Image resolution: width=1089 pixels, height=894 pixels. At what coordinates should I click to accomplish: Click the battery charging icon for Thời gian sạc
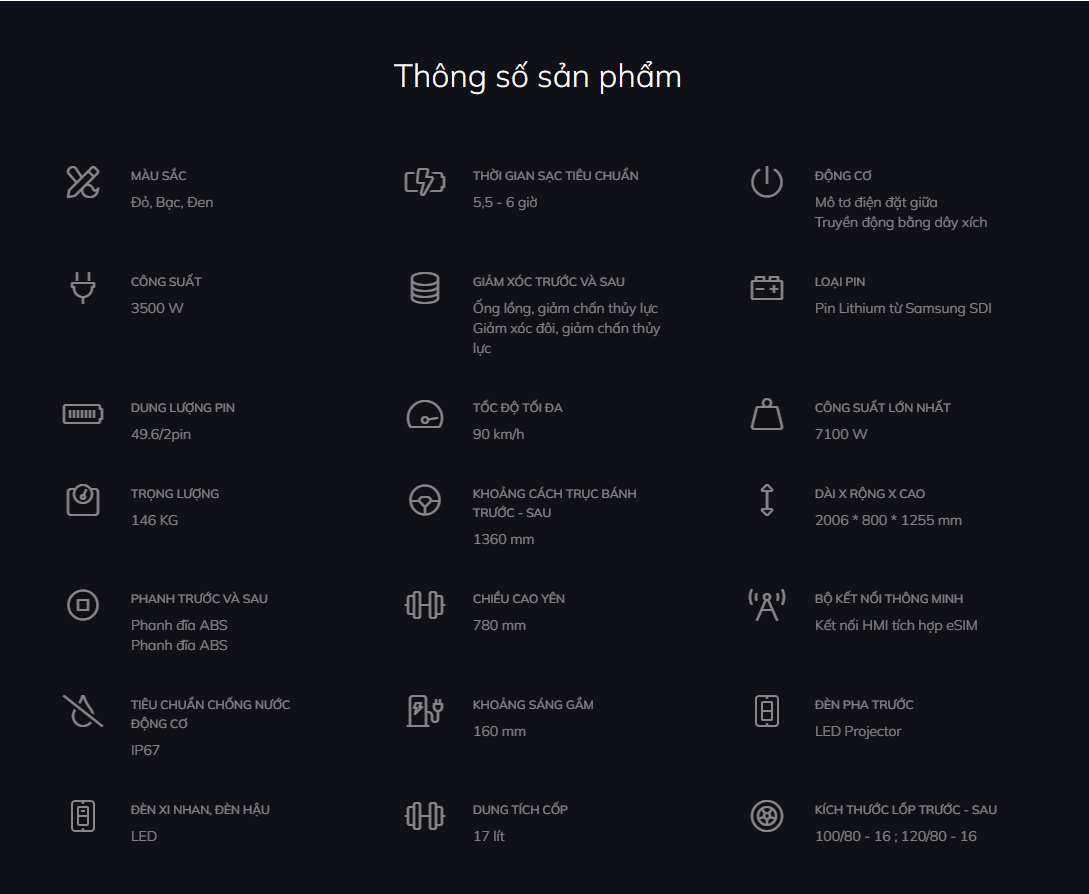[x=425, y=182]
